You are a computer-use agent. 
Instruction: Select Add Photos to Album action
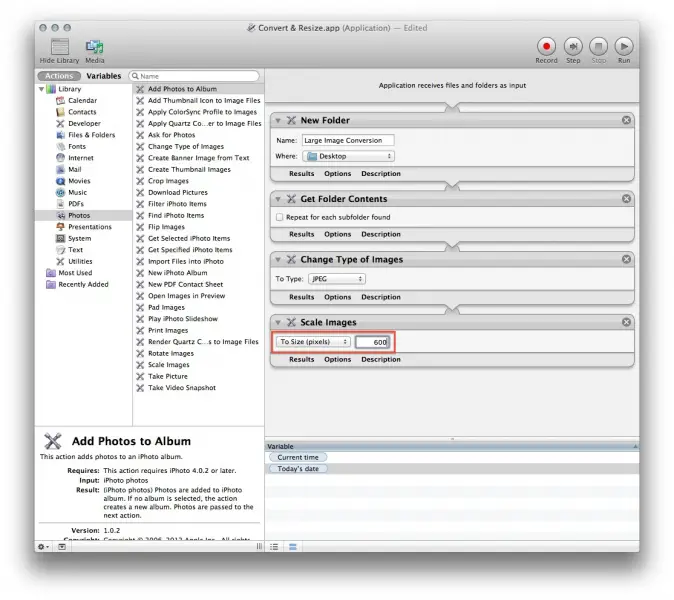199,89
